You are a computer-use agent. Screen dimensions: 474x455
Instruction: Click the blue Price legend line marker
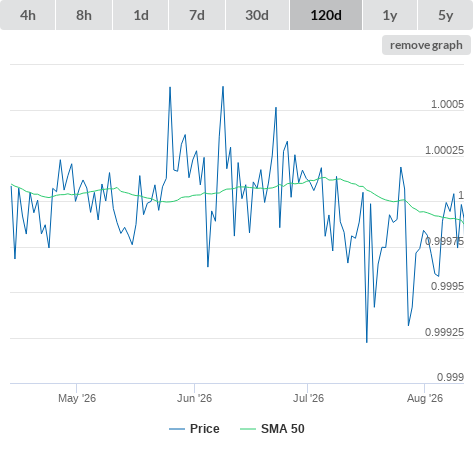[x=177, y=429]
